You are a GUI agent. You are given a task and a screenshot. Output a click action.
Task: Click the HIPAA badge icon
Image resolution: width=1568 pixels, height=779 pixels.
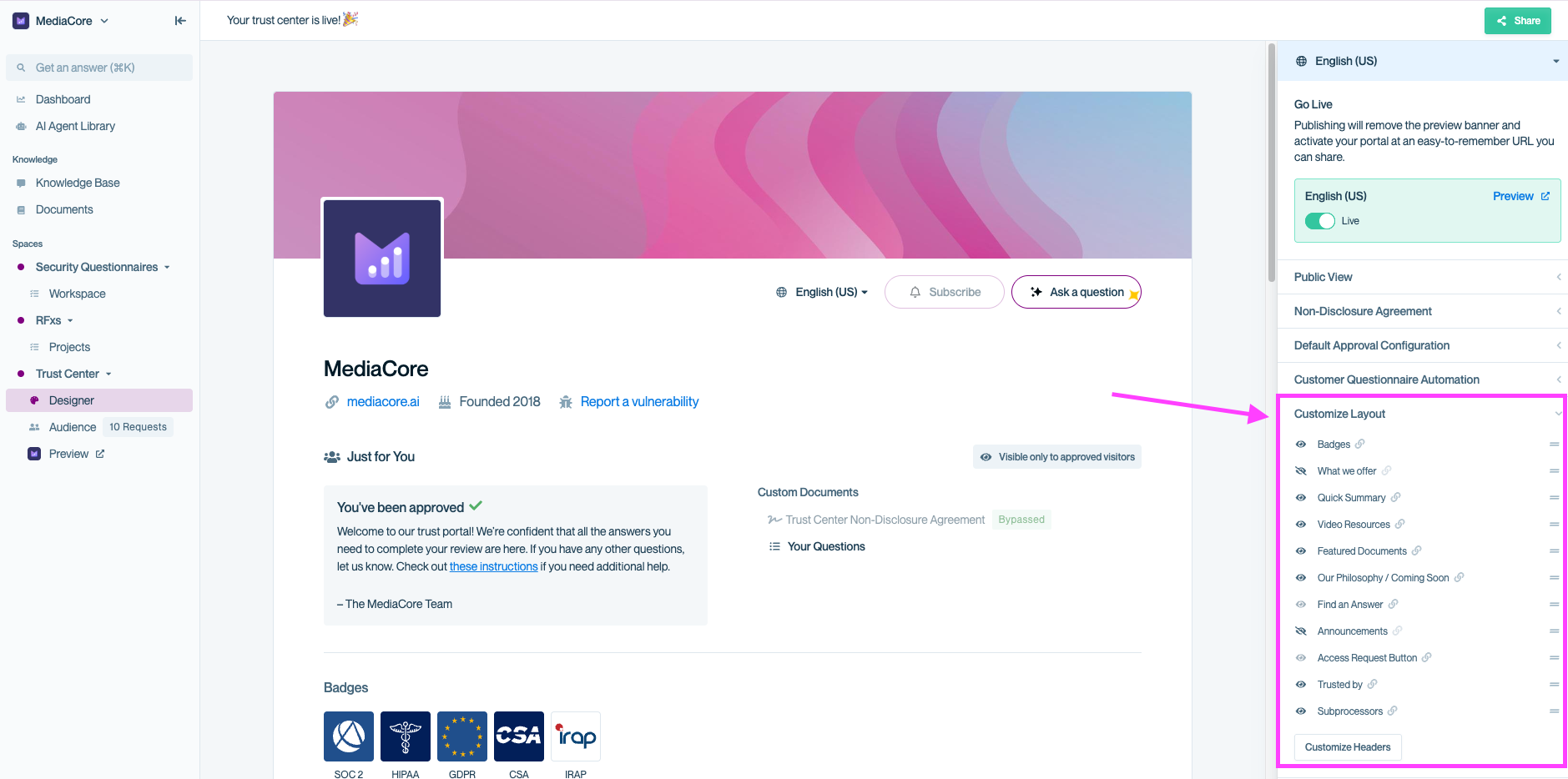[x=406, y=736]
